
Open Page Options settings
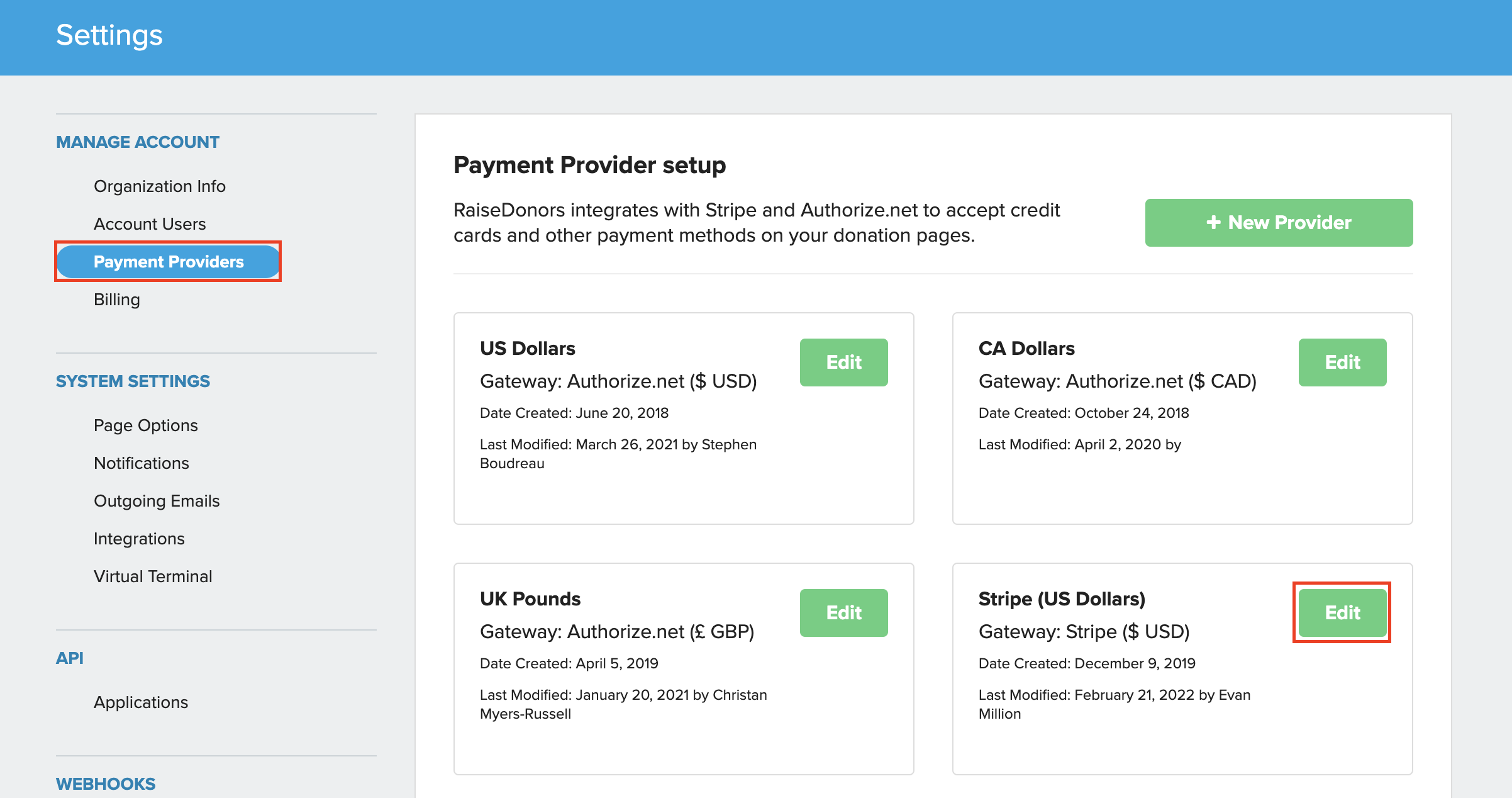point(146,425)
